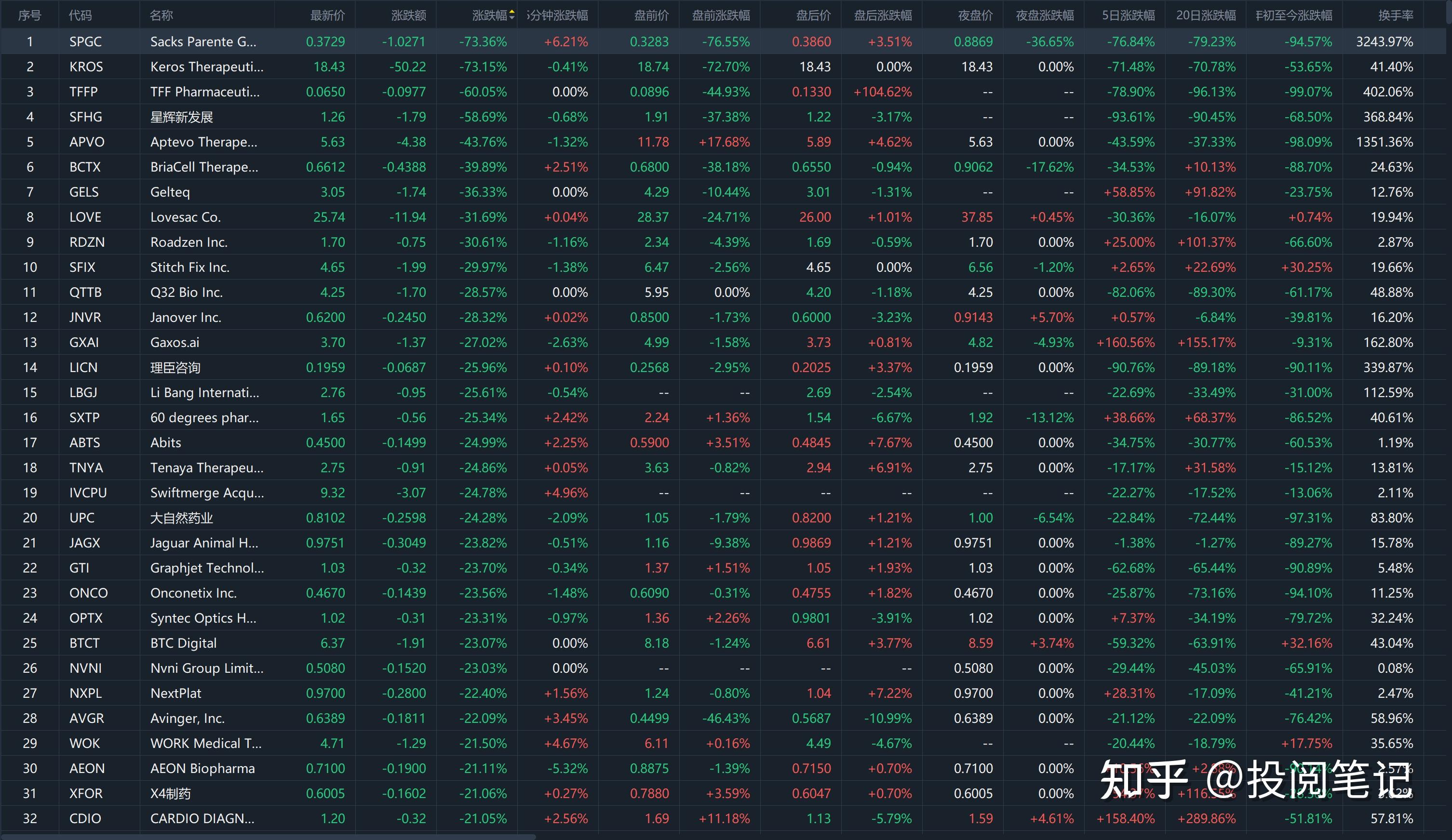Click LOVE night session price 37.85
Viewport: 1452px width, 840px height.
pos(977,217)
